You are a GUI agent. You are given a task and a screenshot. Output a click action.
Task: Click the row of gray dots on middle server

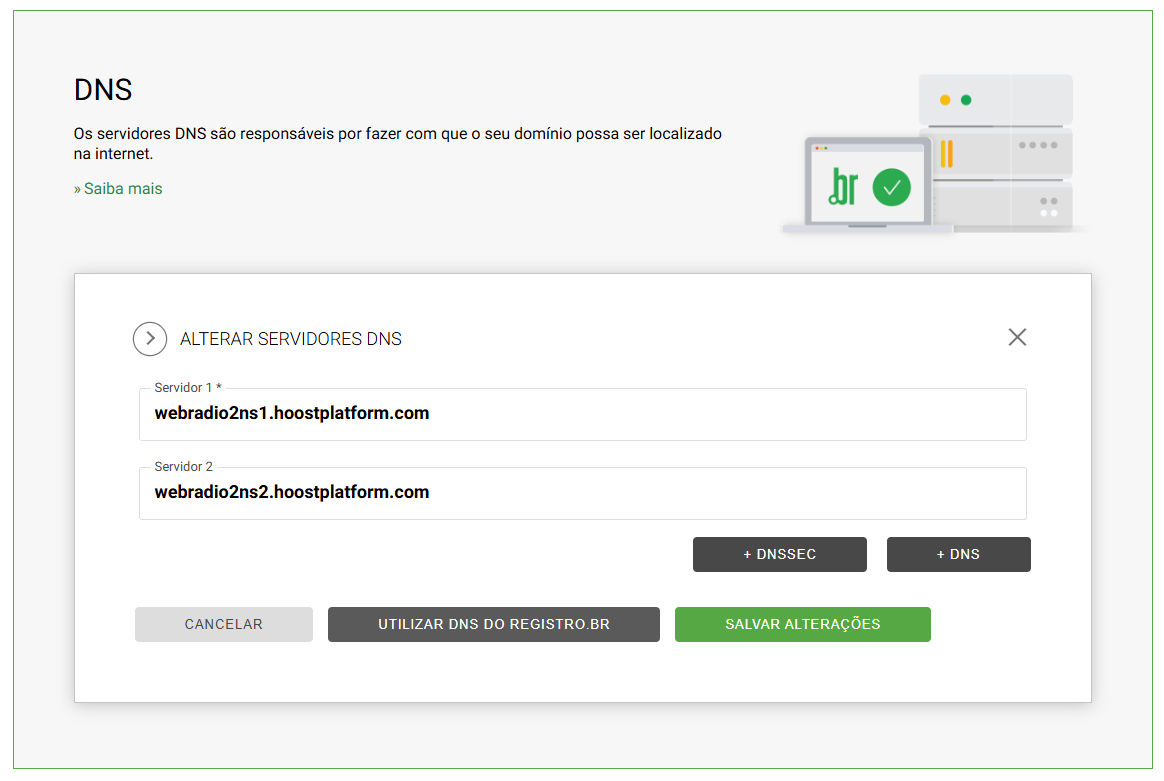tap(1038, 145)
